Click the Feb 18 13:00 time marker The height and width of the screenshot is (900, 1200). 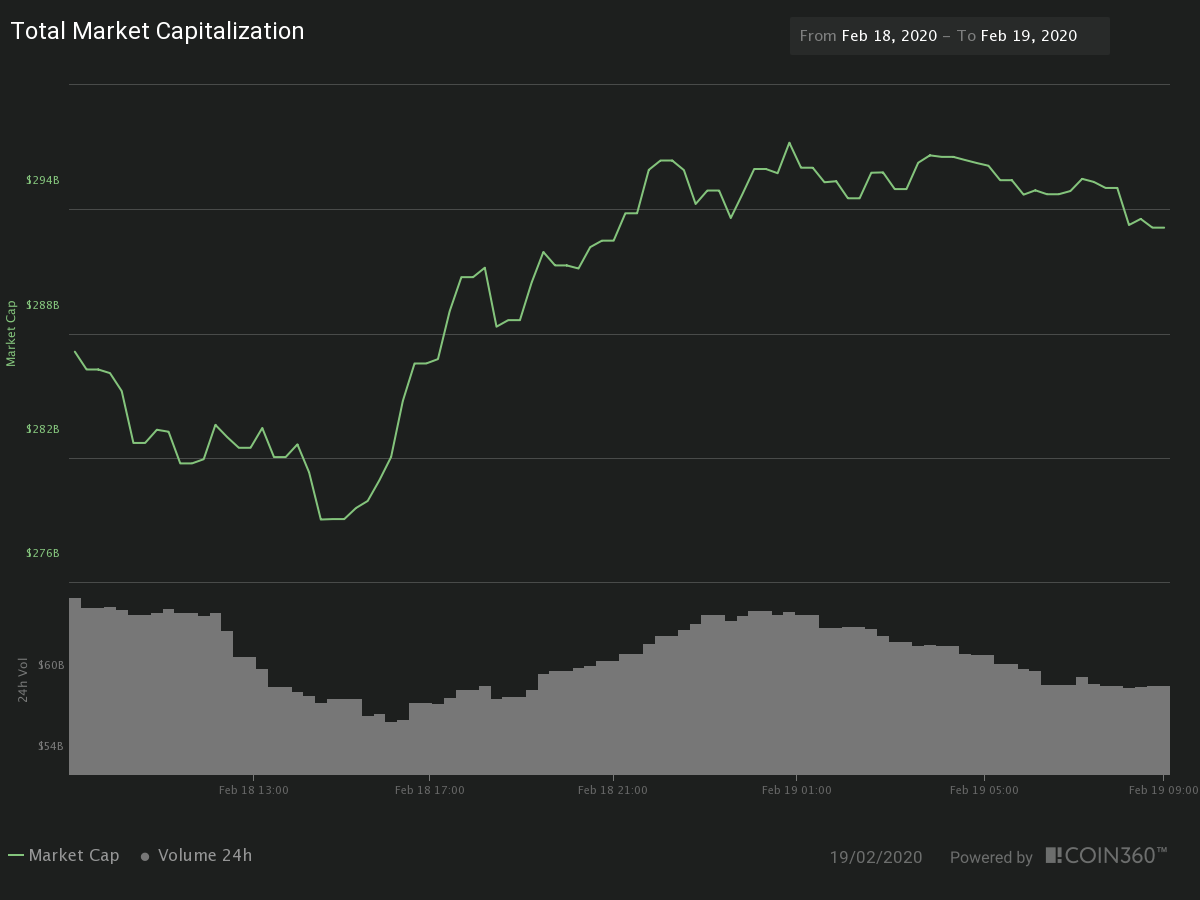pos(254,790)
